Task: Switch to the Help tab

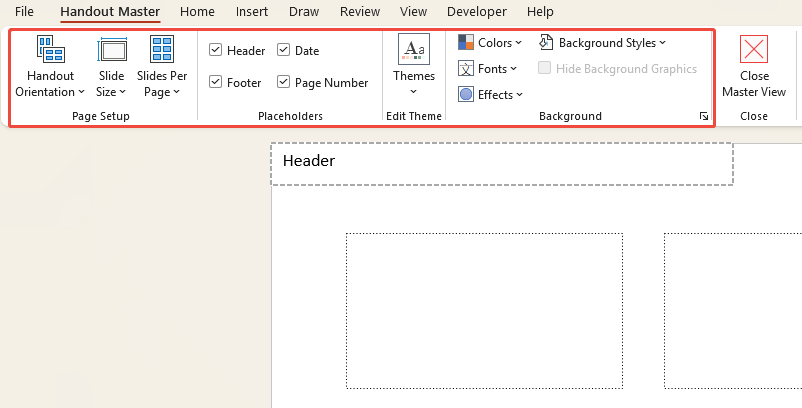Action: point(540,11)
